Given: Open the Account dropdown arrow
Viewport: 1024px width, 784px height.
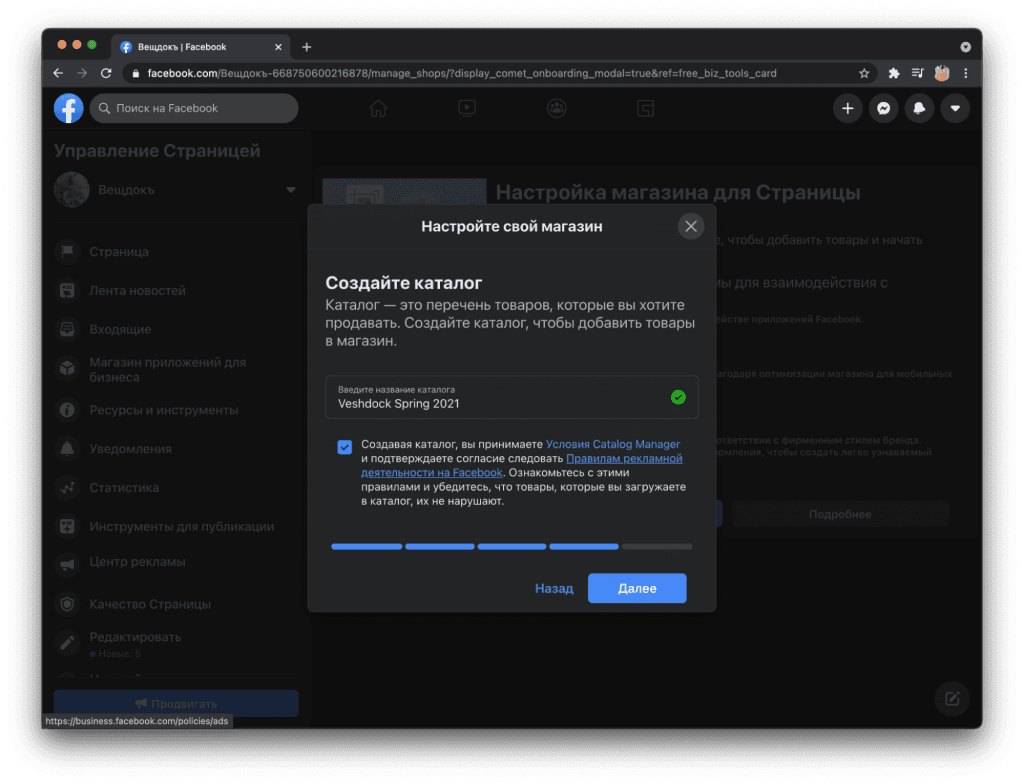Looking at the screenshot, I should click(955, 108).
